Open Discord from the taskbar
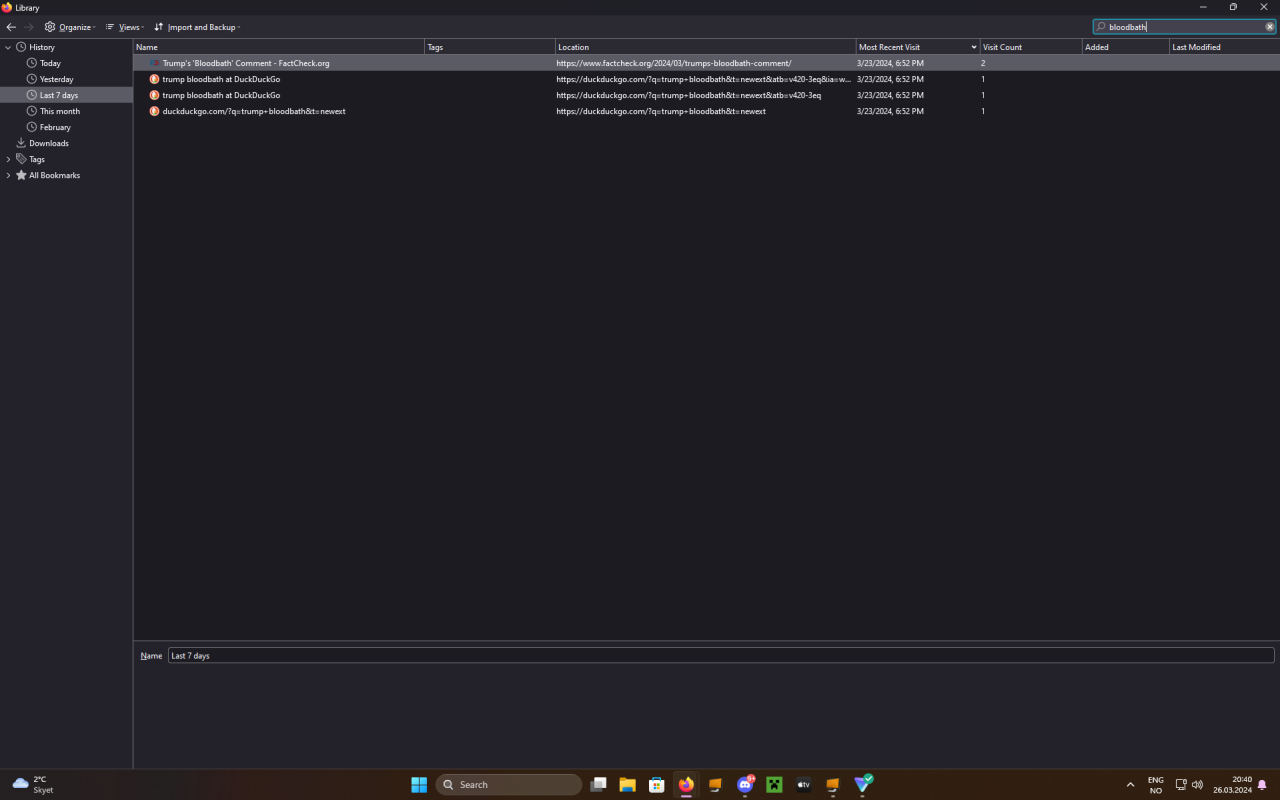1280x800 pixels. coord(745,785)
